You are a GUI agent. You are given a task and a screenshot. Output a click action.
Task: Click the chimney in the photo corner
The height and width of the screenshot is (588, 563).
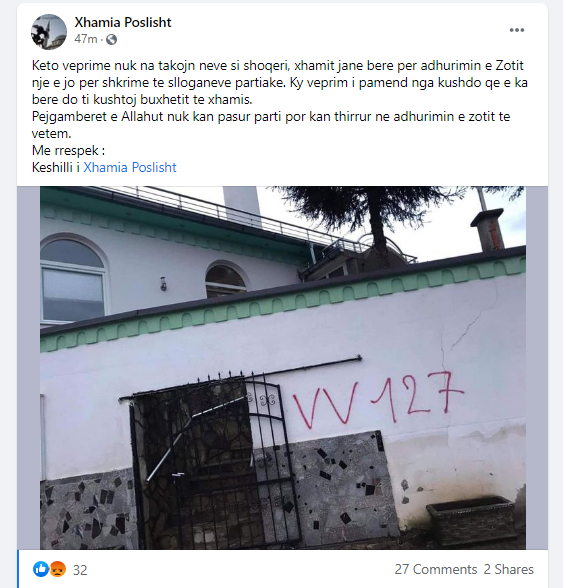pyautogui.click(x=489, y=230)
